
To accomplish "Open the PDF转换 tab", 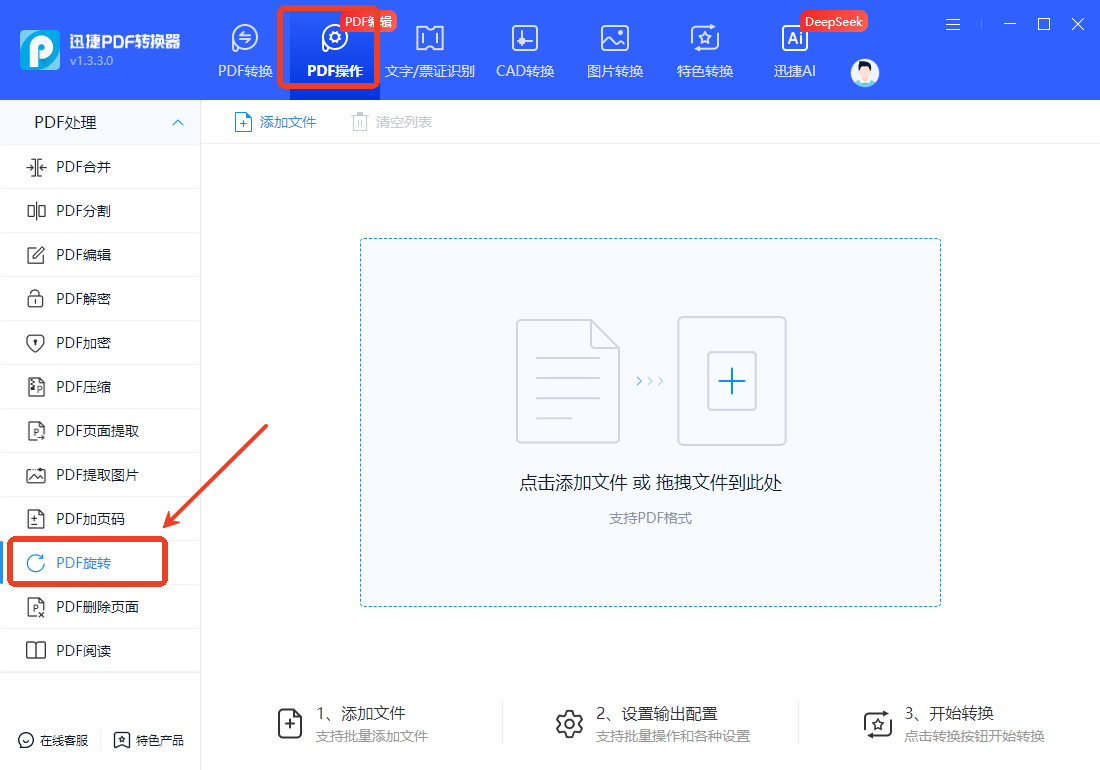I will 245,51.
